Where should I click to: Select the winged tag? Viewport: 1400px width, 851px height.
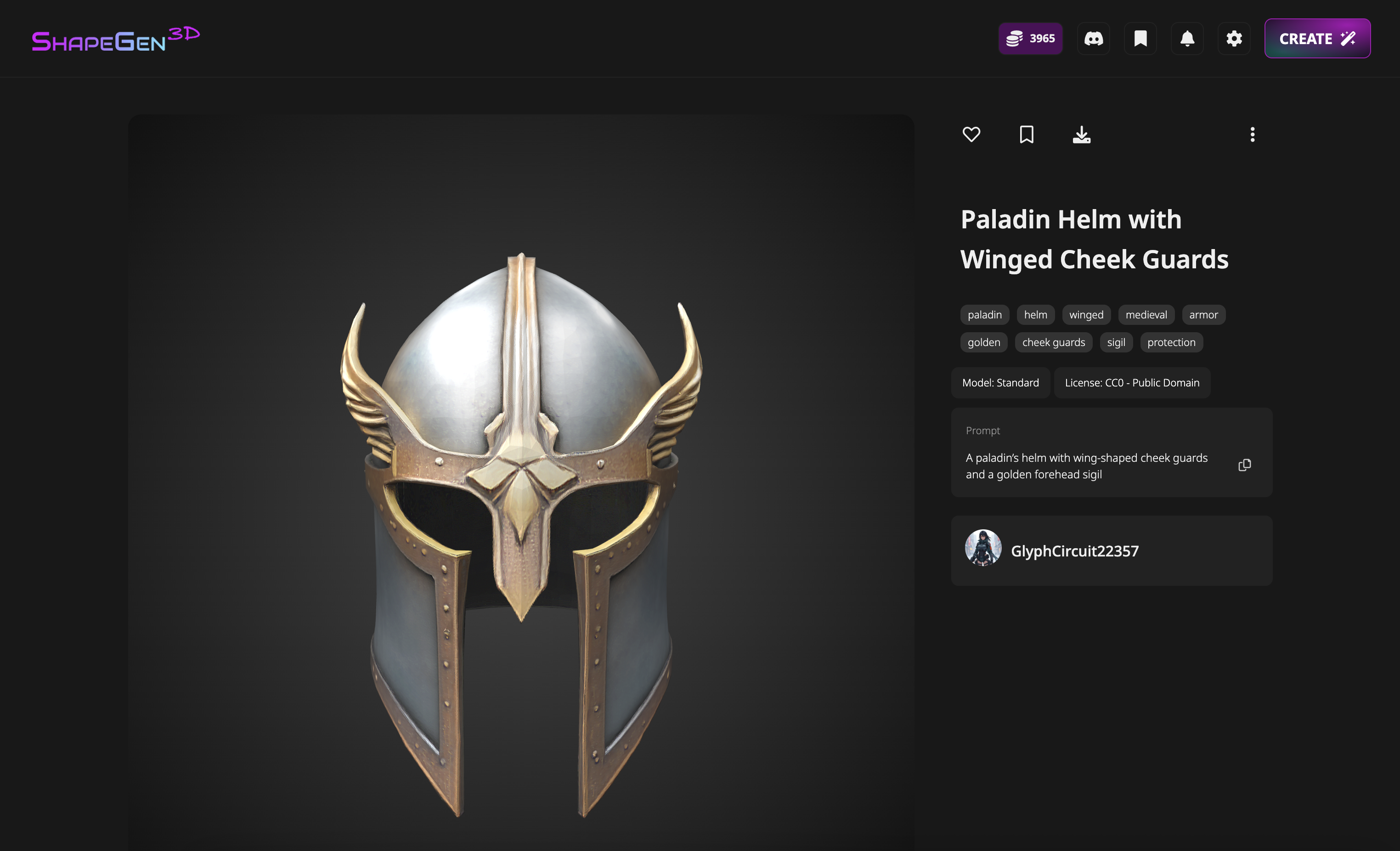[x=1086, y=314]
